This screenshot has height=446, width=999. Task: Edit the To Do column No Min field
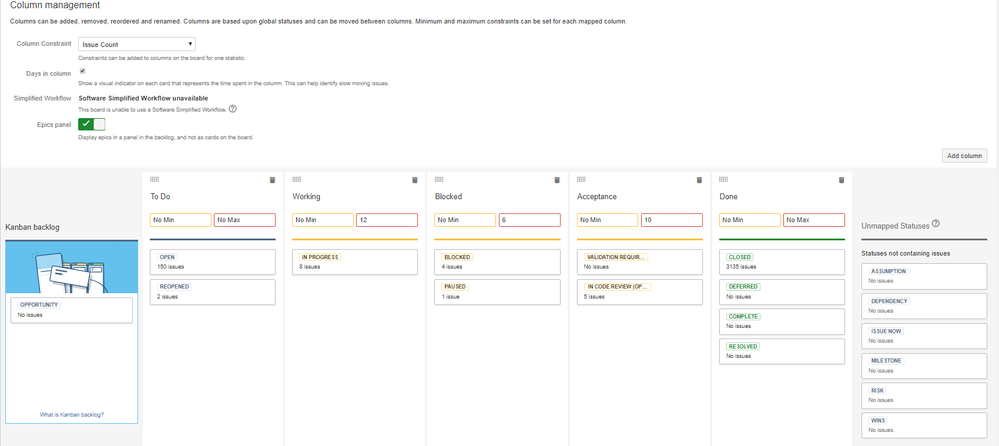[x=180, y=220]
